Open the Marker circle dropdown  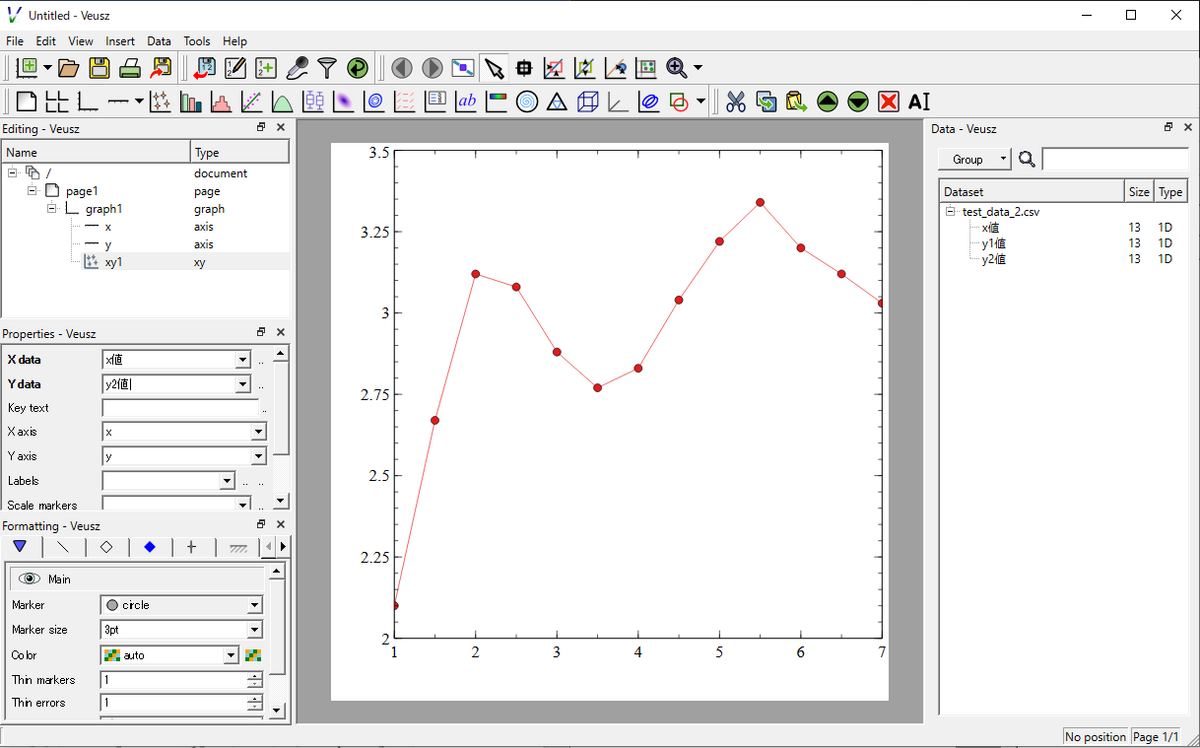click(254, 605)
